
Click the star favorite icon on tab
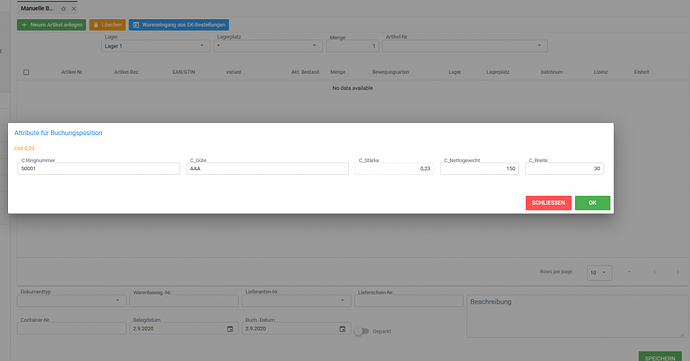[63, 8]
